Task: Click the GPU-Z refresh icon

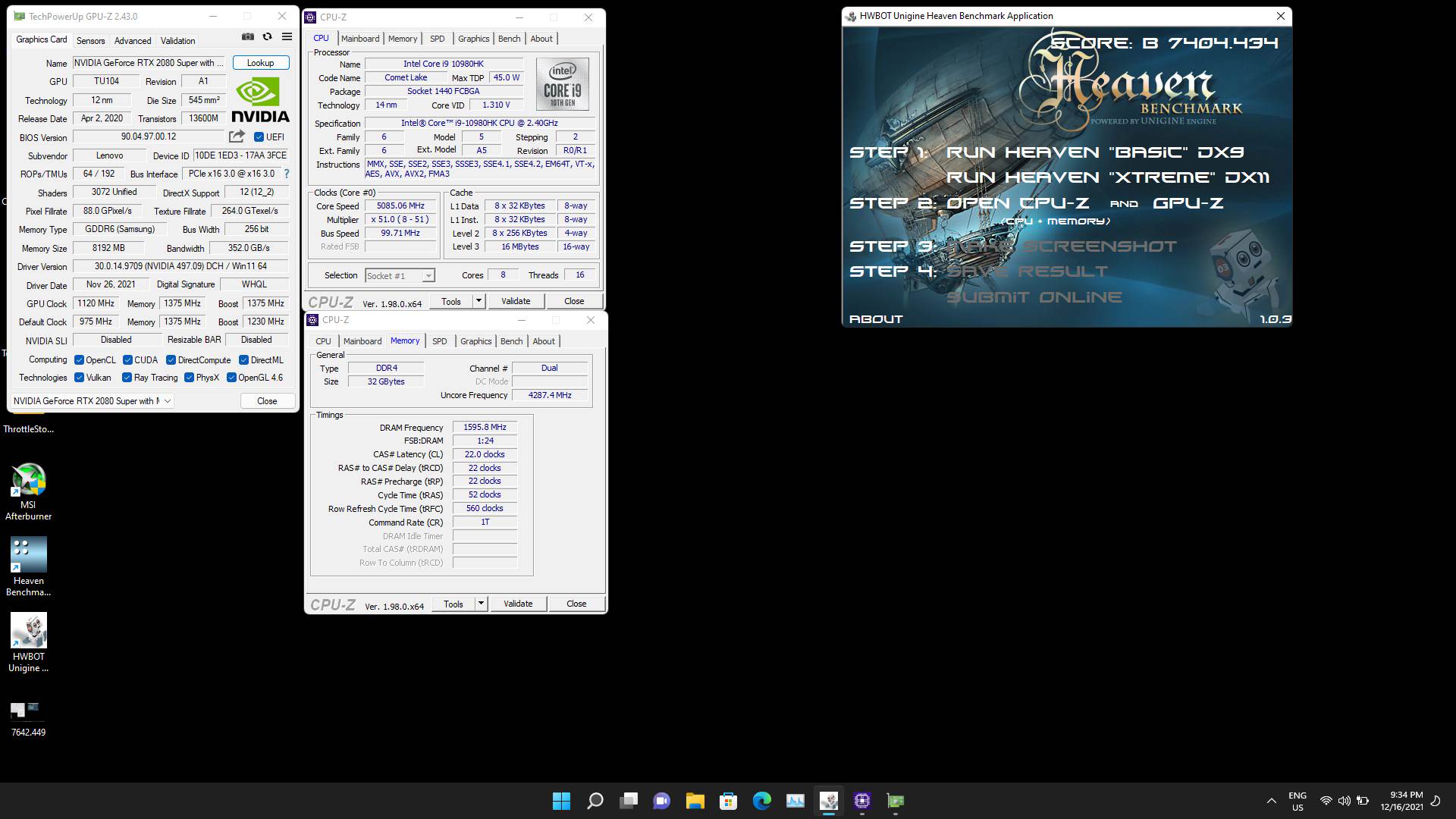Action: pos(267,37)
